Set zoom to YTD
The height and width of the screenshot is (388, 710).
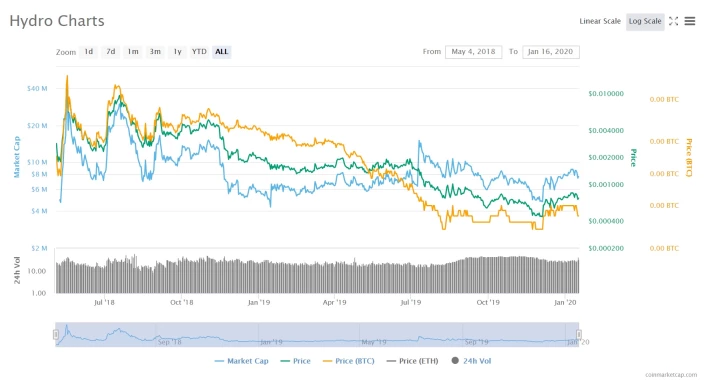pyautogui.click(x=199, y=52)
